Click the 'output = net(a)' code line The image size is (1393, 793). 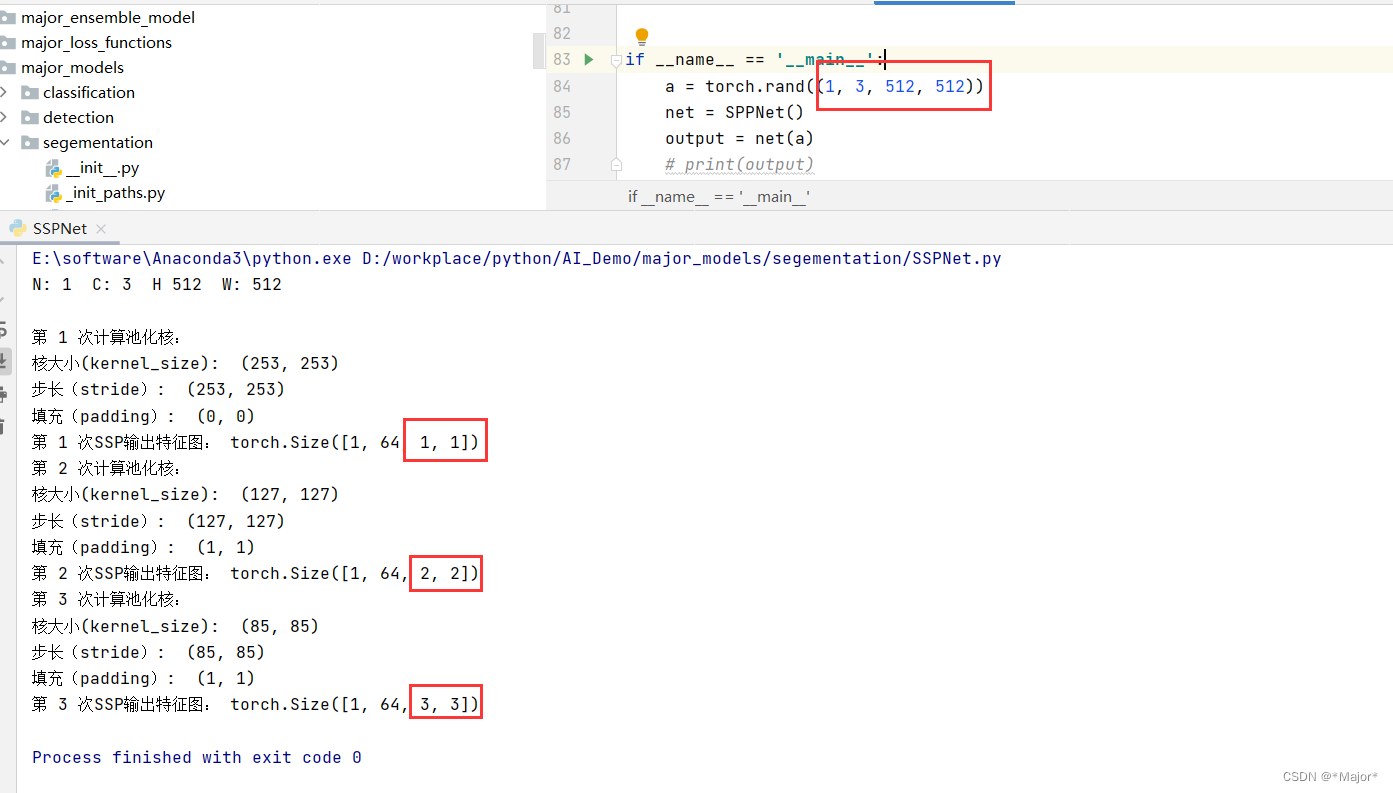click(739, 138)
